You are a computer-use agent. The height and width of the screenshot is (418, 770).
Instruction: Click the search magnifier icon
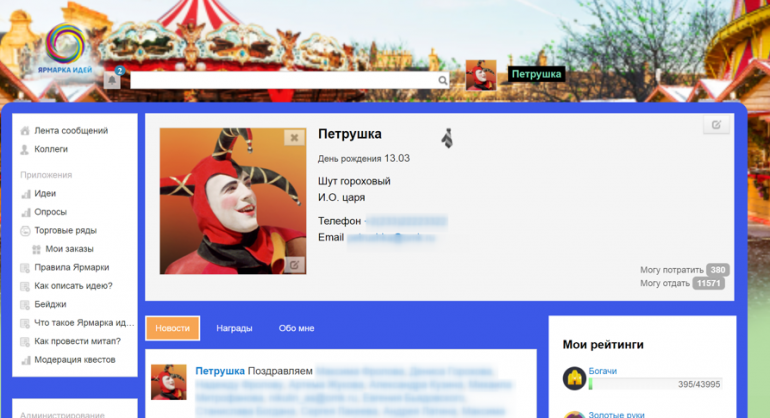(443, 81)
